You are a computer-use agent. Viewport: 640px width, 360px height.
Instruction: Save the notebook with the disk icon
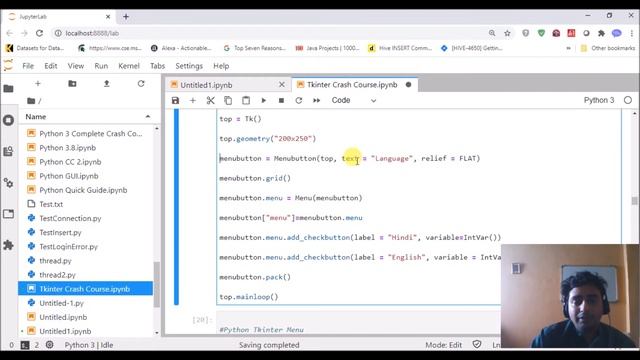176,100
